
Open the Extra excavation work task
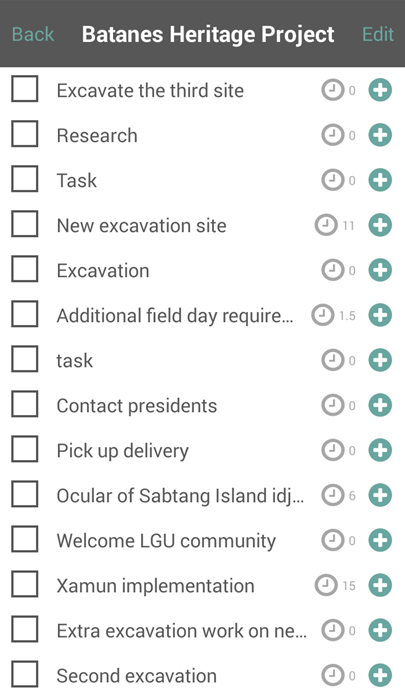[181, 631]
